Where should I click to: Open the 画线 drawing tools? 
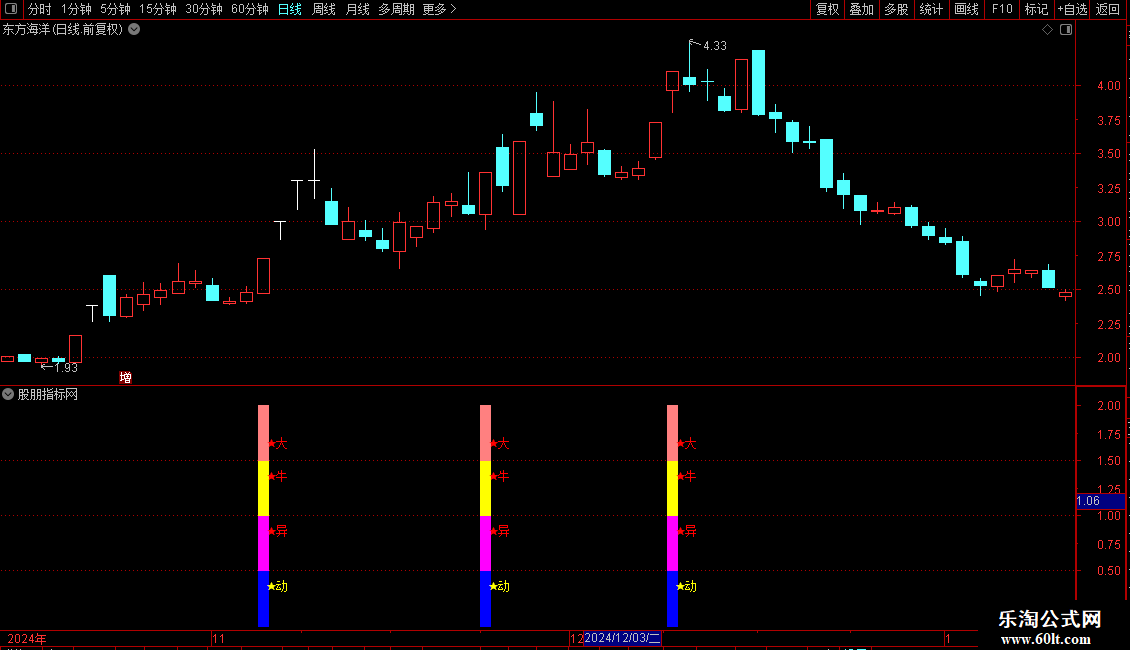[x=966, y=9]
